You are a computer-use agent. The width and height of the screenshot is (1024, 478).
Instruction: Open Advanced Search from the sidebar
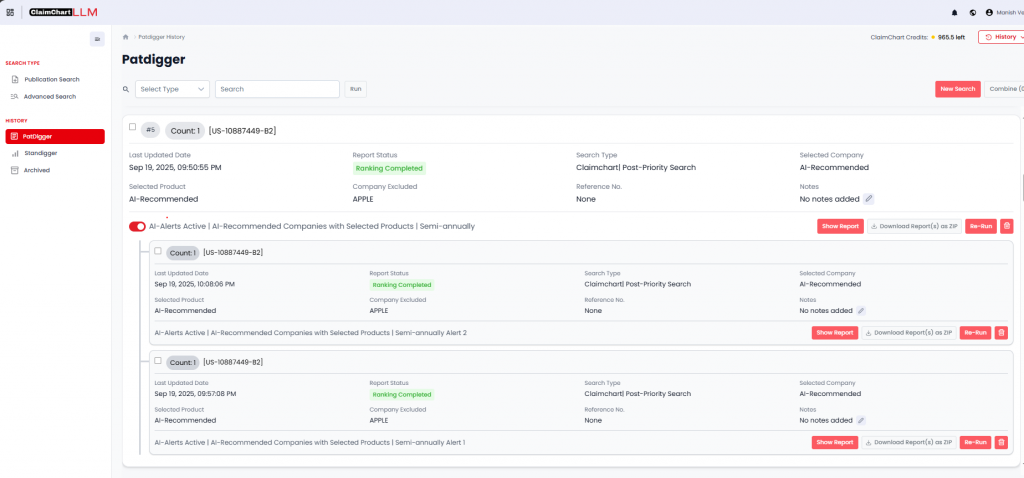49,96
